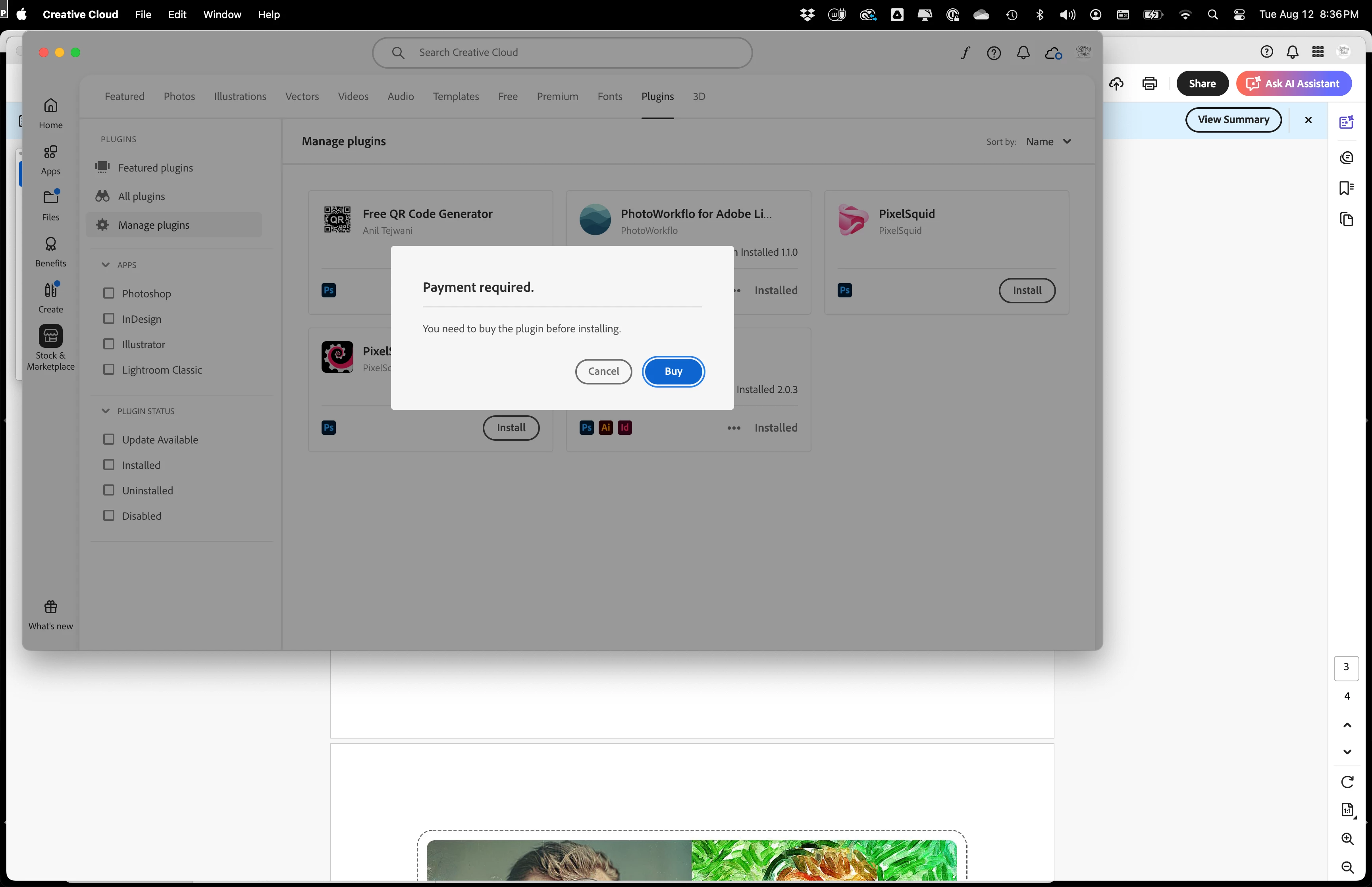Check the Photoshop filter checkbox
The image size is (1372, 887).
(x=109, y=293)
